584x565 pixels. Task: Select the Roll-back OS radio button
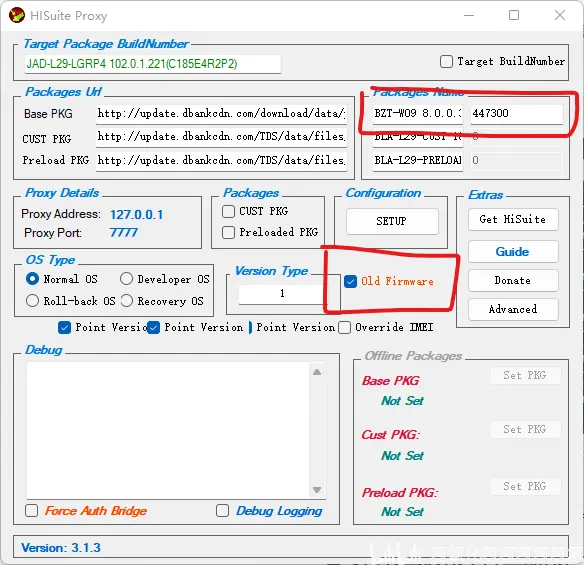(32, 301)
